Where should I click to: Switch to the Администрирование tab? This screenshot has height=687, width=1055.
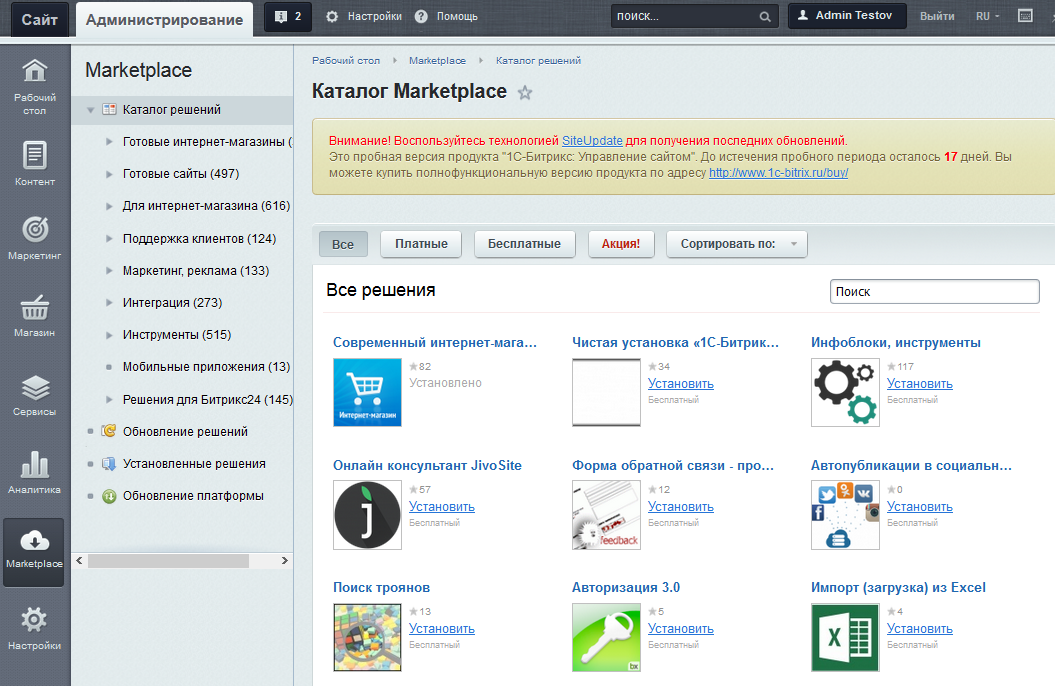[164, 20]
